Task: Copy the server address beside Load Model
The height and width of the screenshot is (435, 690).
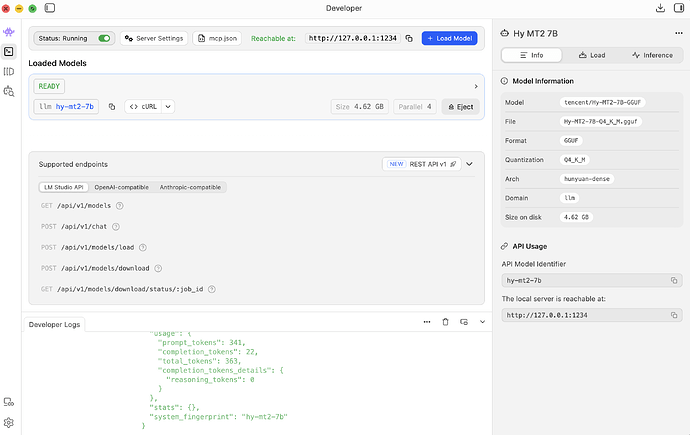Action: [x=409, y=38]
